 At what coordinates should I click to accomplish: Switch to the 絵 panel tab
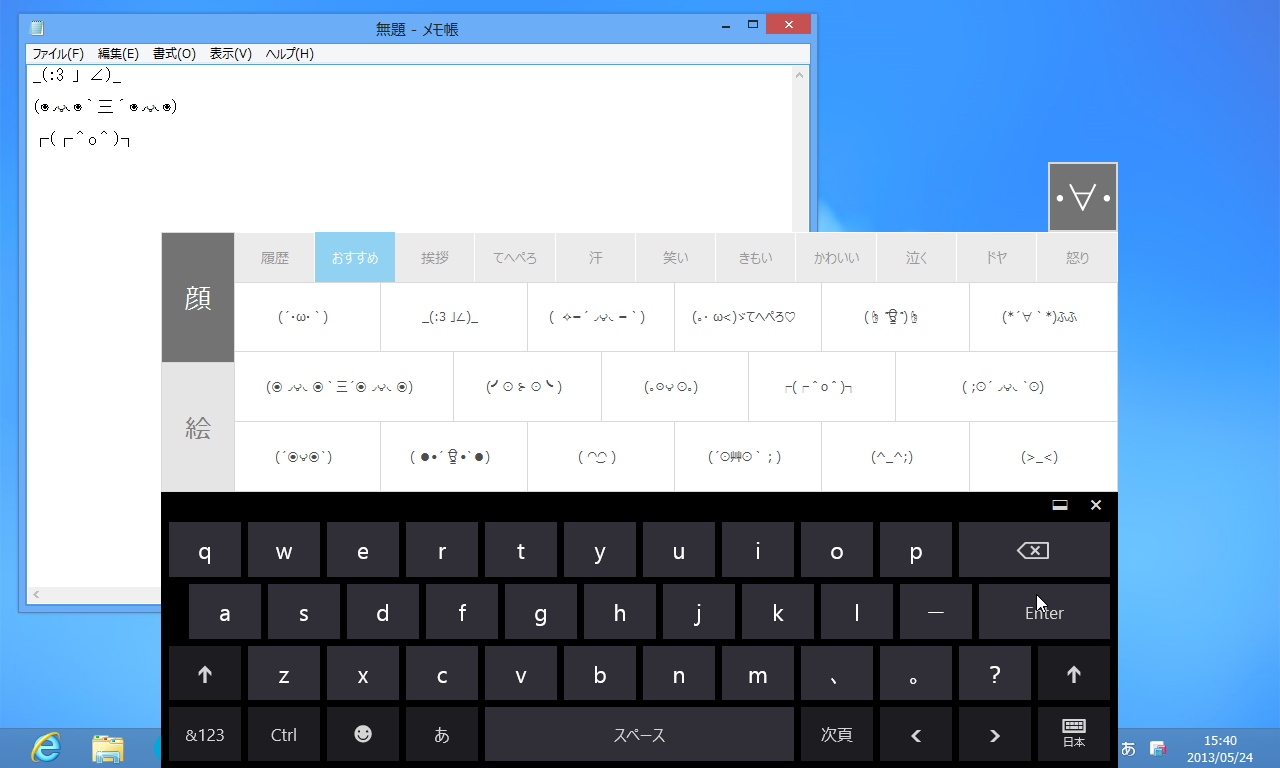(197, 427)
